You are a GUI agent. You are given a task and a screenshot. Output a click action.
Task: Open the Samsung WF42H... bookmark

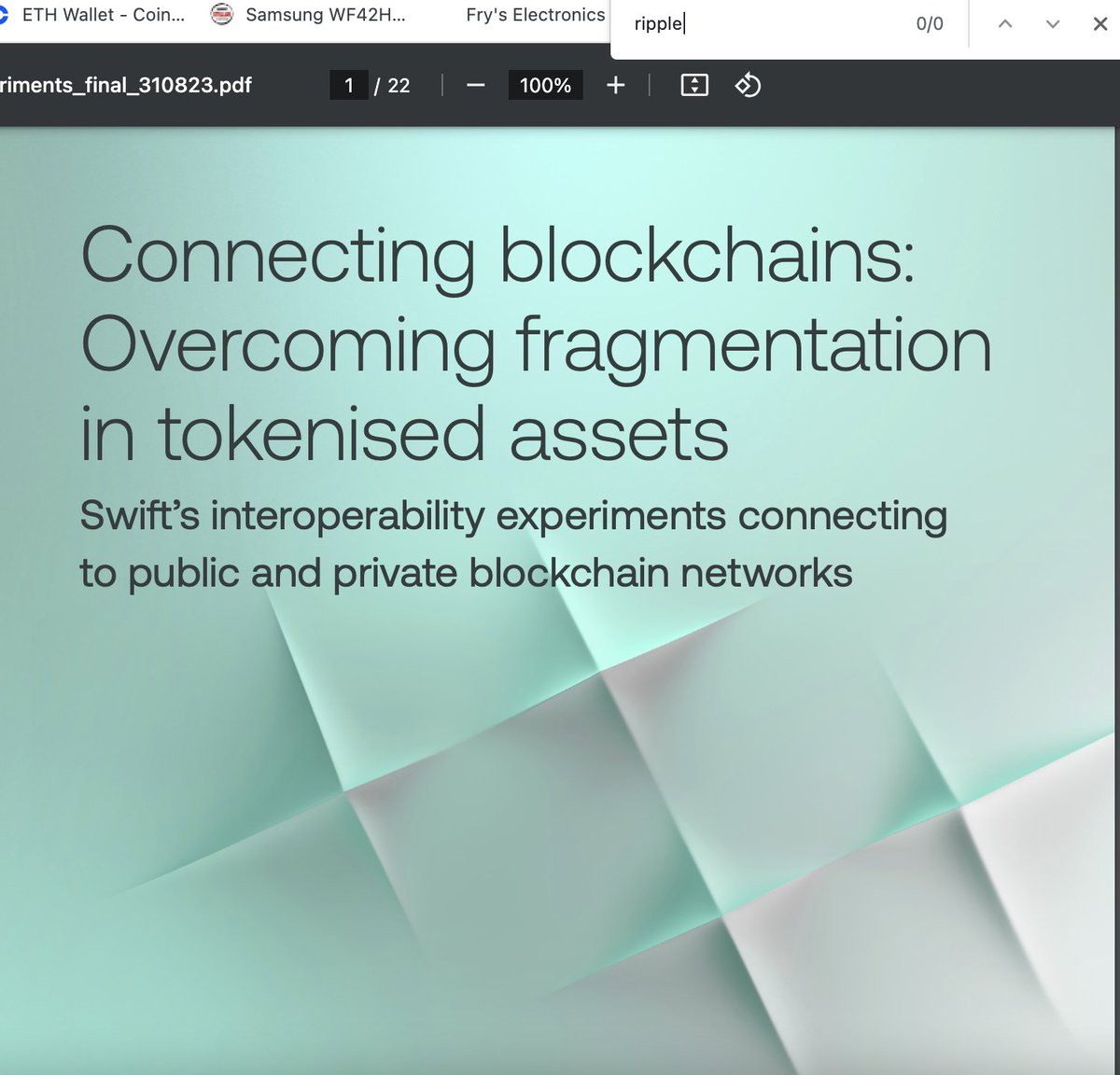tap(325, 15)
